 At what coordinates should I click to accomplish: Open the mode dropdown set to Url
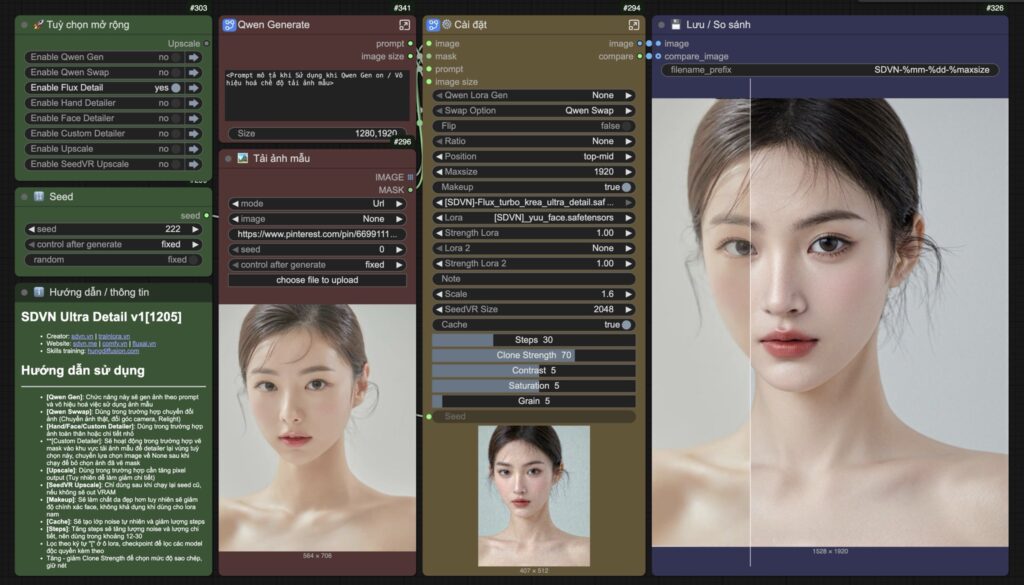[317, 203]
